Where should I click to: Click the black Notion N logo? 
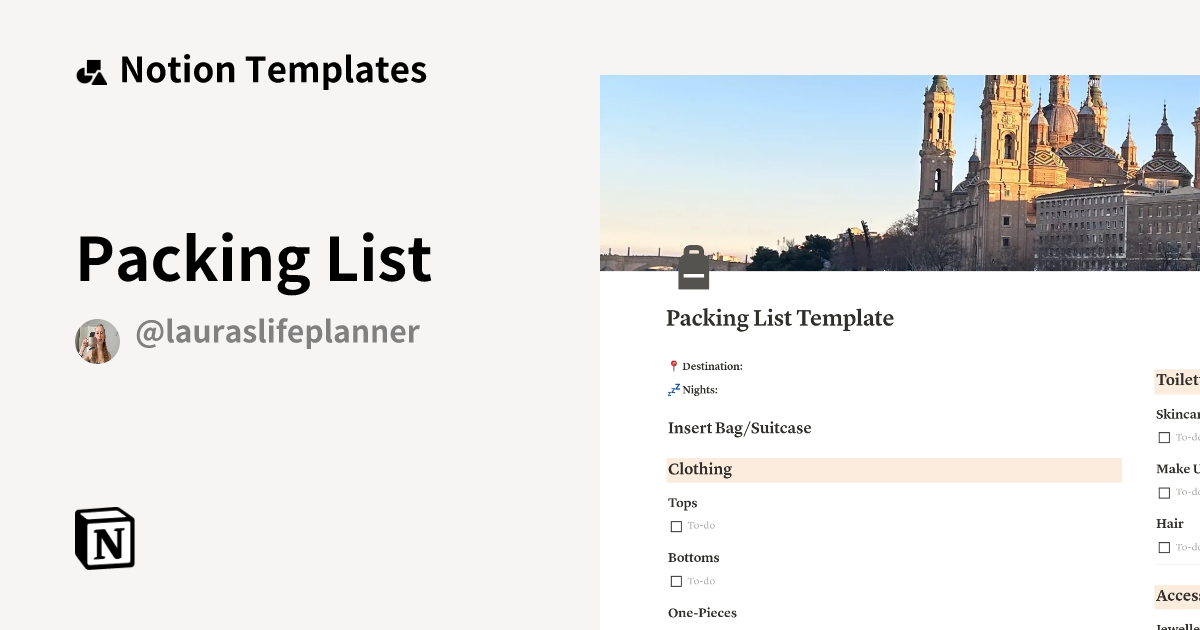(104, 538)
